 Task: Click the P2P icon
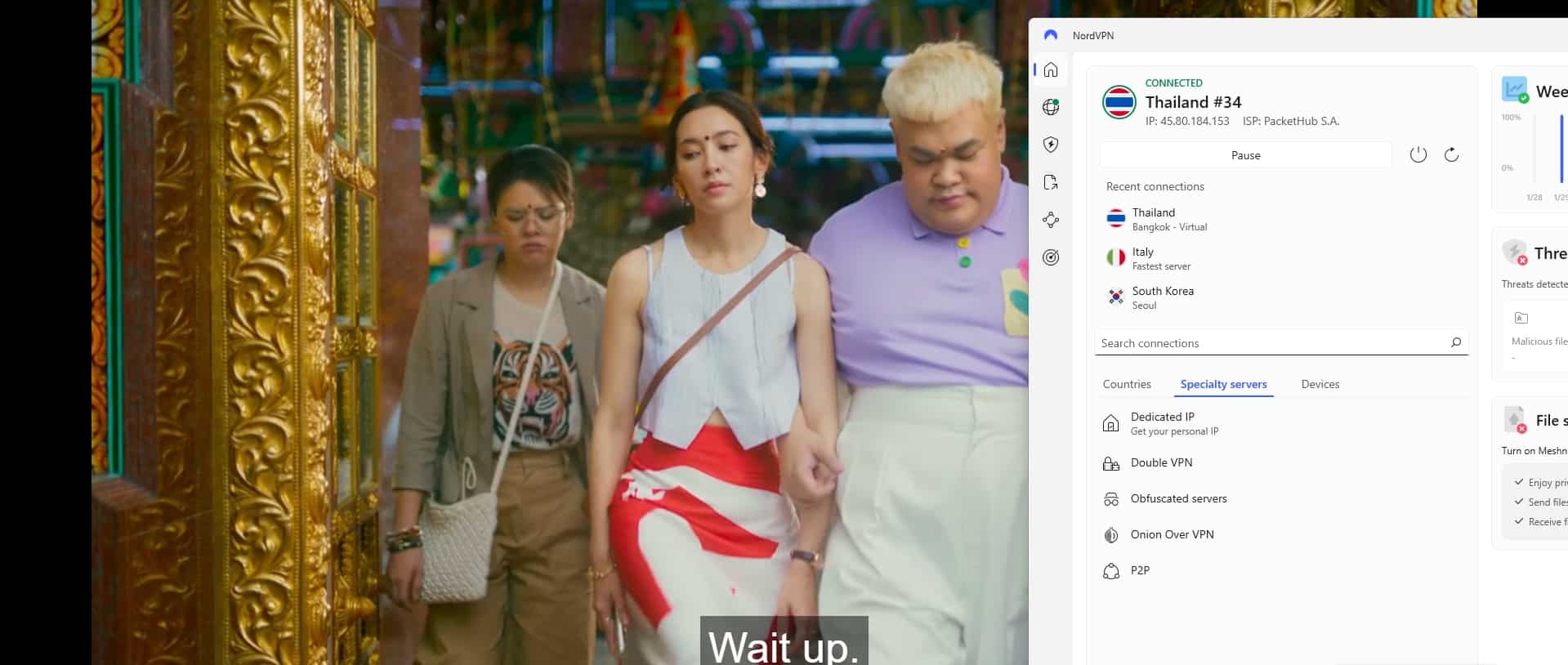coord(1110,571)
